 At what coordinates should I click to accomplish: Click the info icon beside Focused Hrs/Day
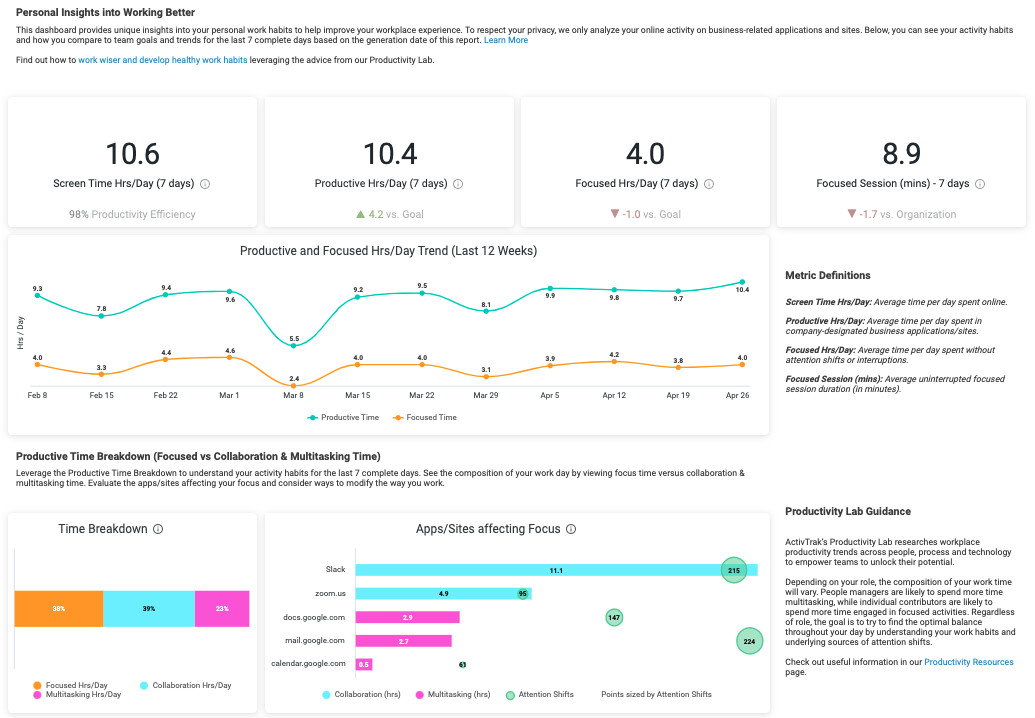click(709, 184)
